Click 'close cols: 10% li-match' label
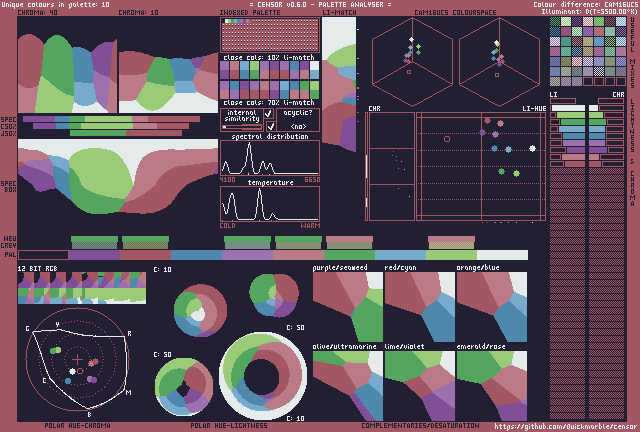 (x=269, y=58)
